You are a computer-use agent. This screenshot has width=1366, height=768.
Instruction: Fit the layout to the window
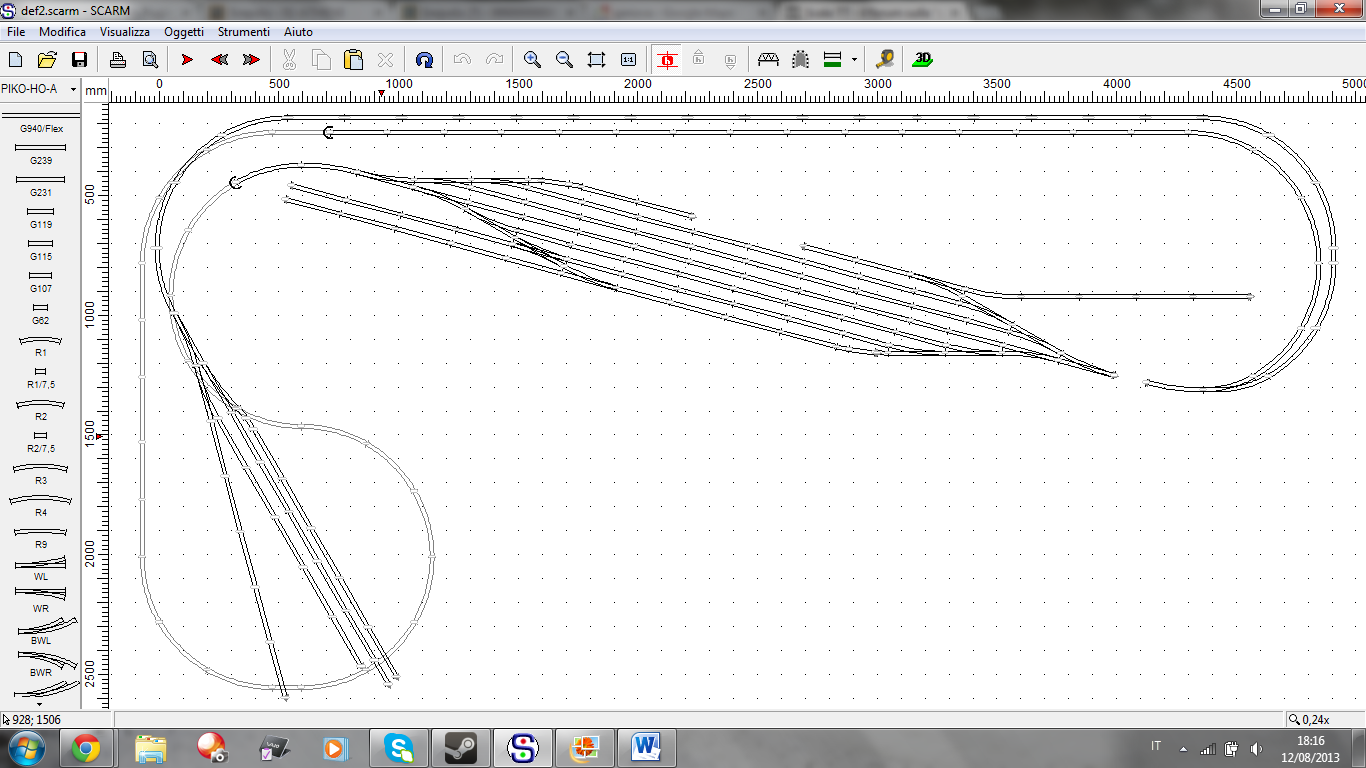(596, 60)
